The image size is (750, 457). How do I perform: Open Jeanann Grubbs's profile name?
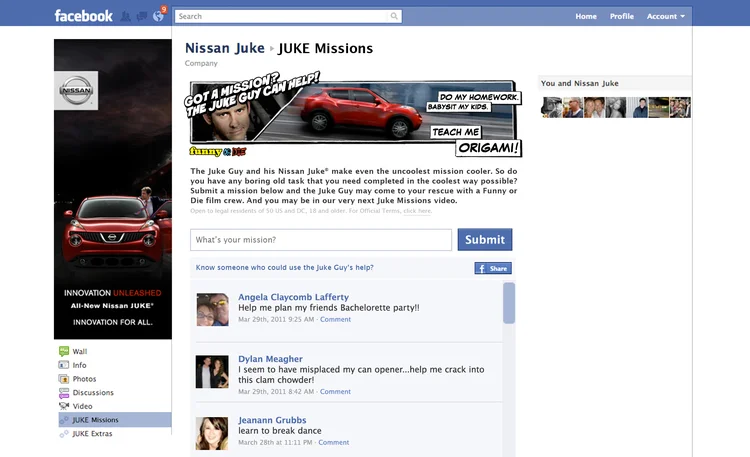coord(272,420)
